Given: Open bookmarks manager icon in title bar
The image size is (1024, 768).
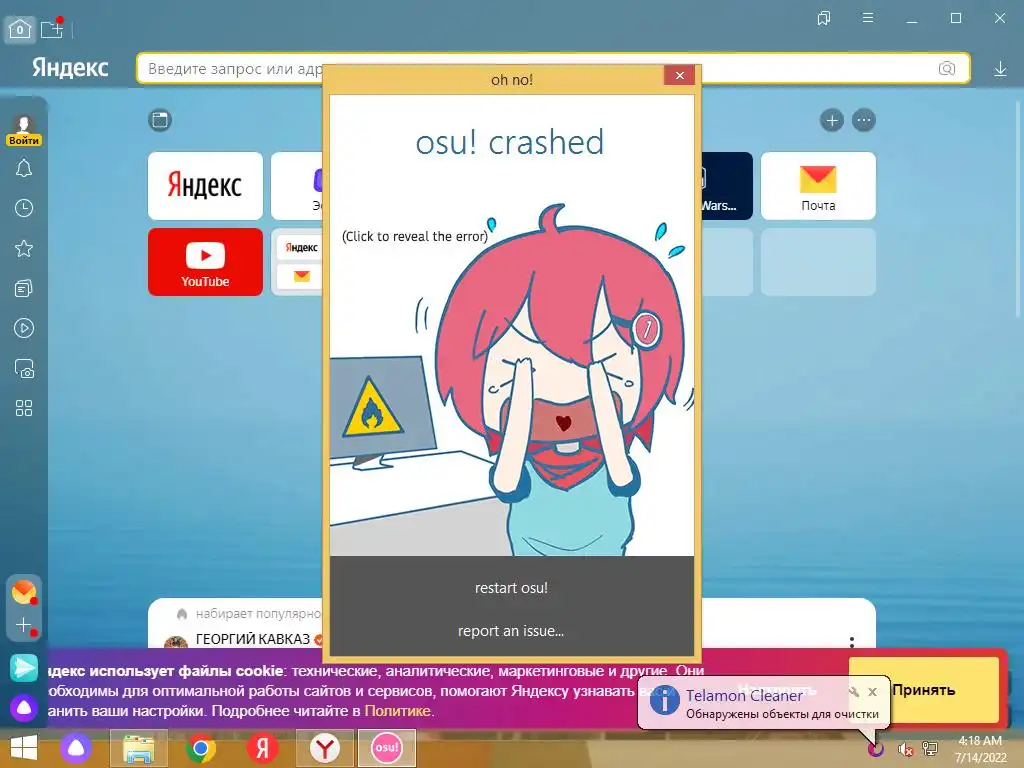Looking at the screenshot, I should [x=824, y=18].
